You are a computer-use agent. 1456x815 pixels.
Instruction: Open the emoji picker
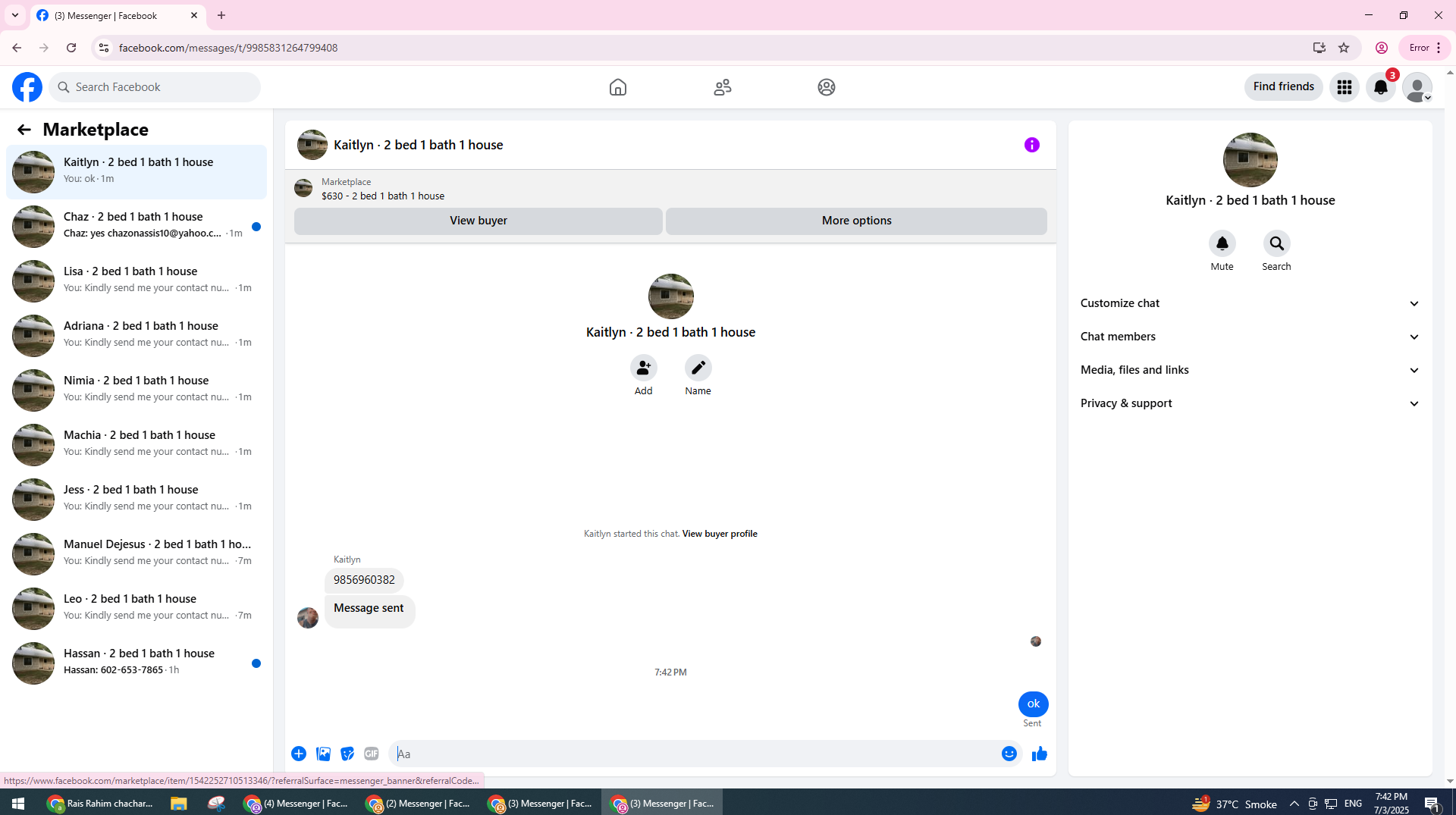tap(1009, 754)
